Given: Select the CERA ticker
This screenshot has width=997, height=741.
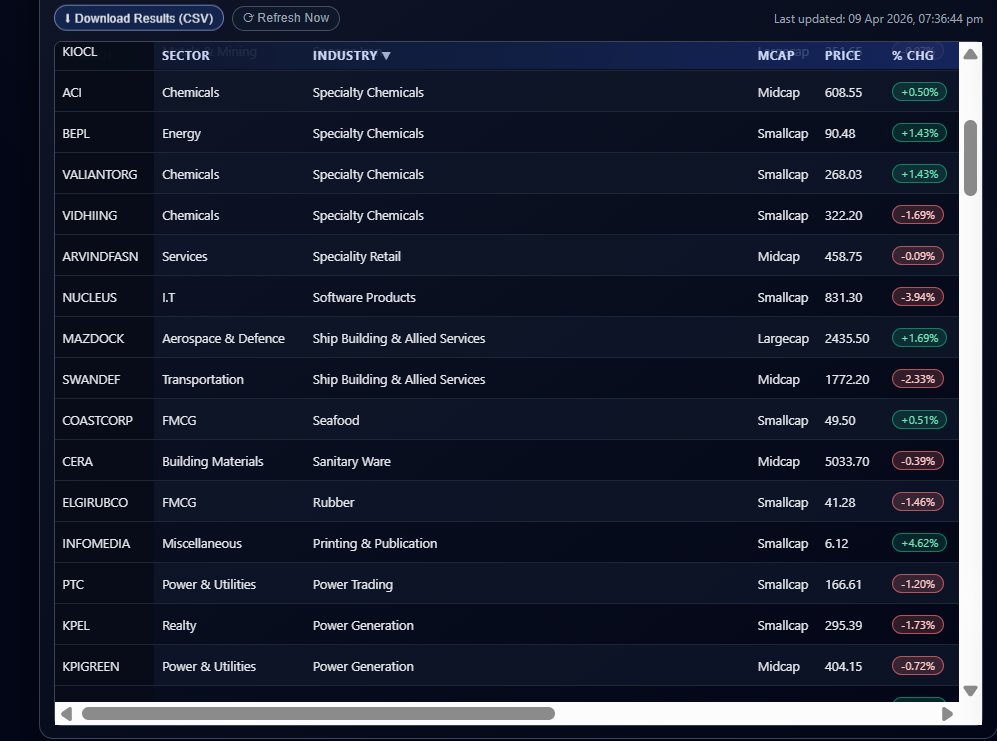Looking at the screenshot, I should click(77, 462).
